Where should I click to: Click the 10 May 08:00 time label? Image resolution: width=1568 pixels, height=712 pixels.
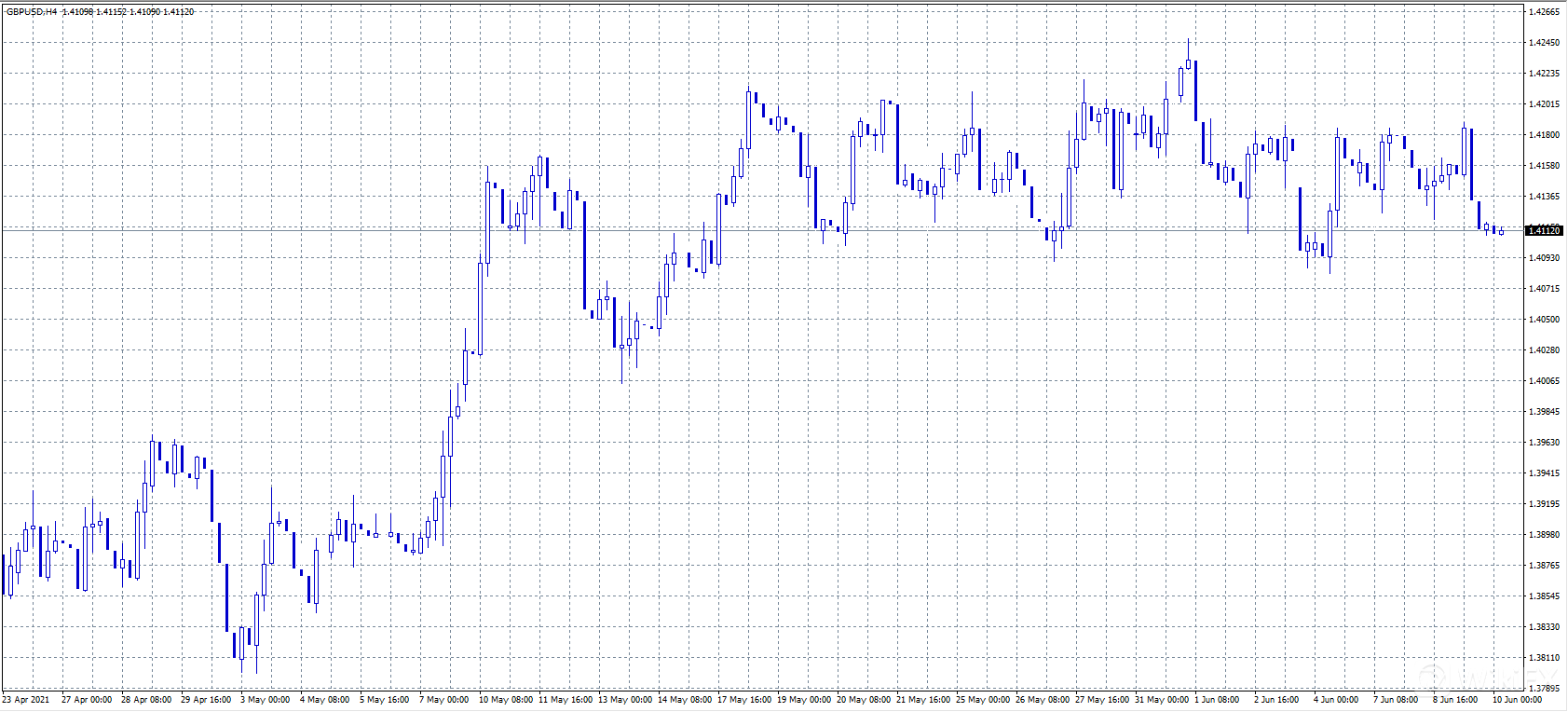coord(507,700)
